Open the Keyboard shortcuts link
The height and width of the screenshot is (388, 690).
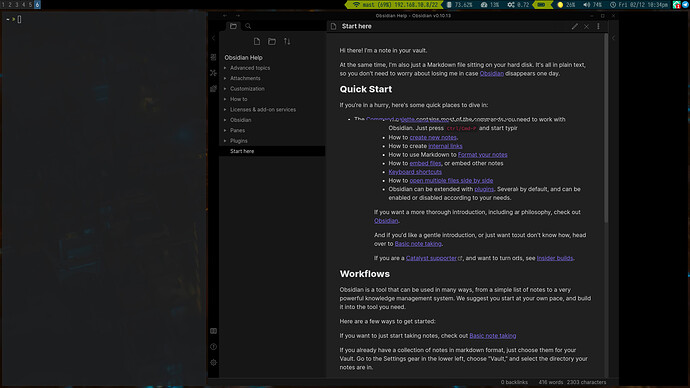(x=415, y=172)
